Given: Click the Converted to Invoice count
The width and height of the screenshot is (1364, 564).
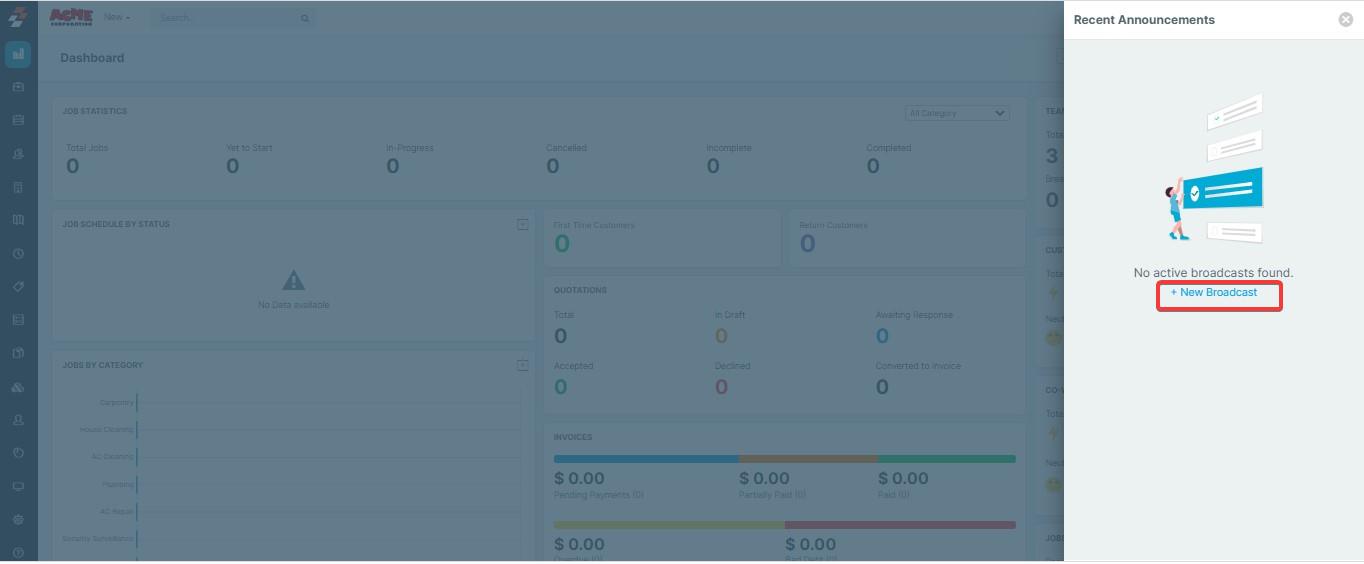Looking at the screenshot, I should (882, 387).
